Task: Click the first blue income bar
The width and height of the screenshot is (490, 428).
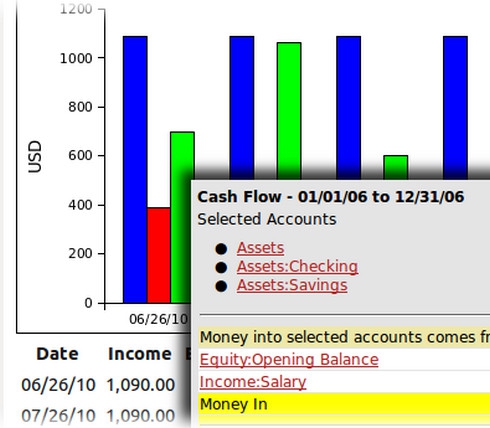Action: point(135,169)
